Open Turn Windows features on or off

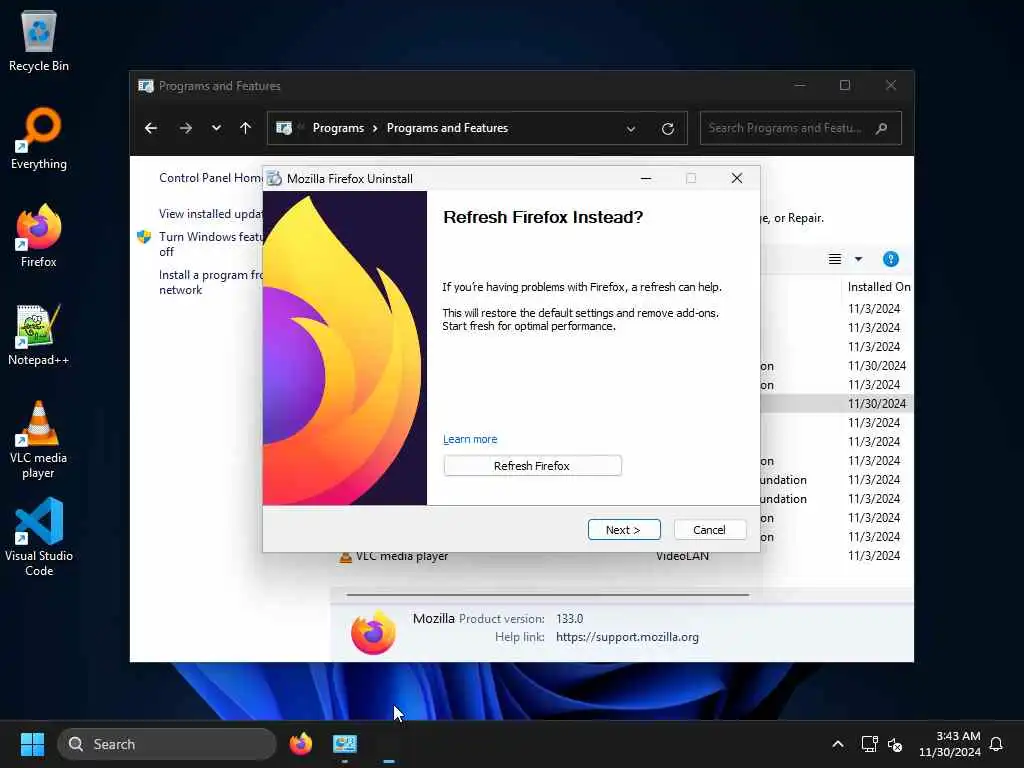[210, 244]
